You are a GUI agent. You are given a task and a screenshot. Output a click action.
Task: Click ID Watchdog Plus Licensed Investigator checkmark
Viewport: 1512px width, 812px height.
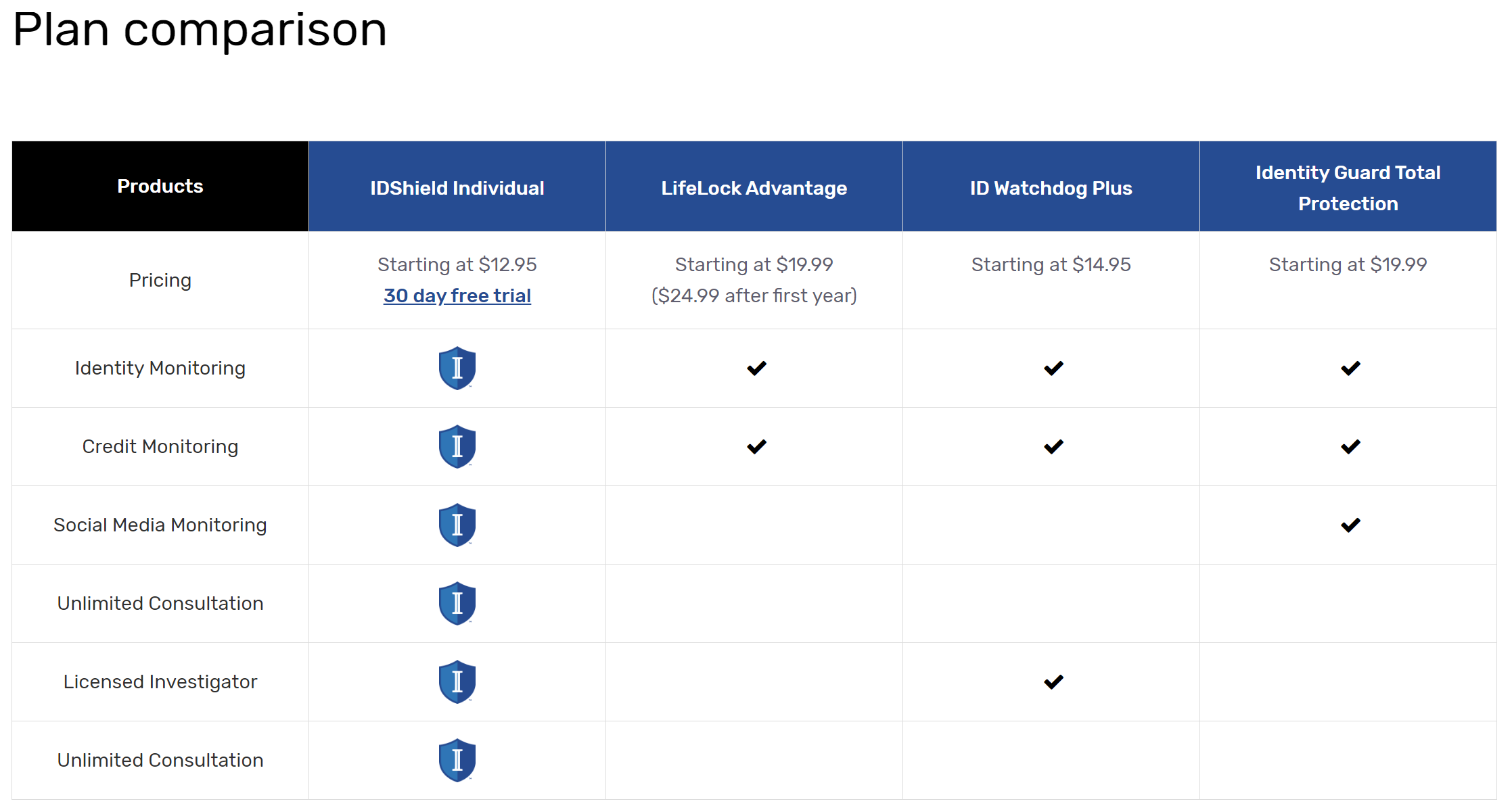pos(1053,682)
